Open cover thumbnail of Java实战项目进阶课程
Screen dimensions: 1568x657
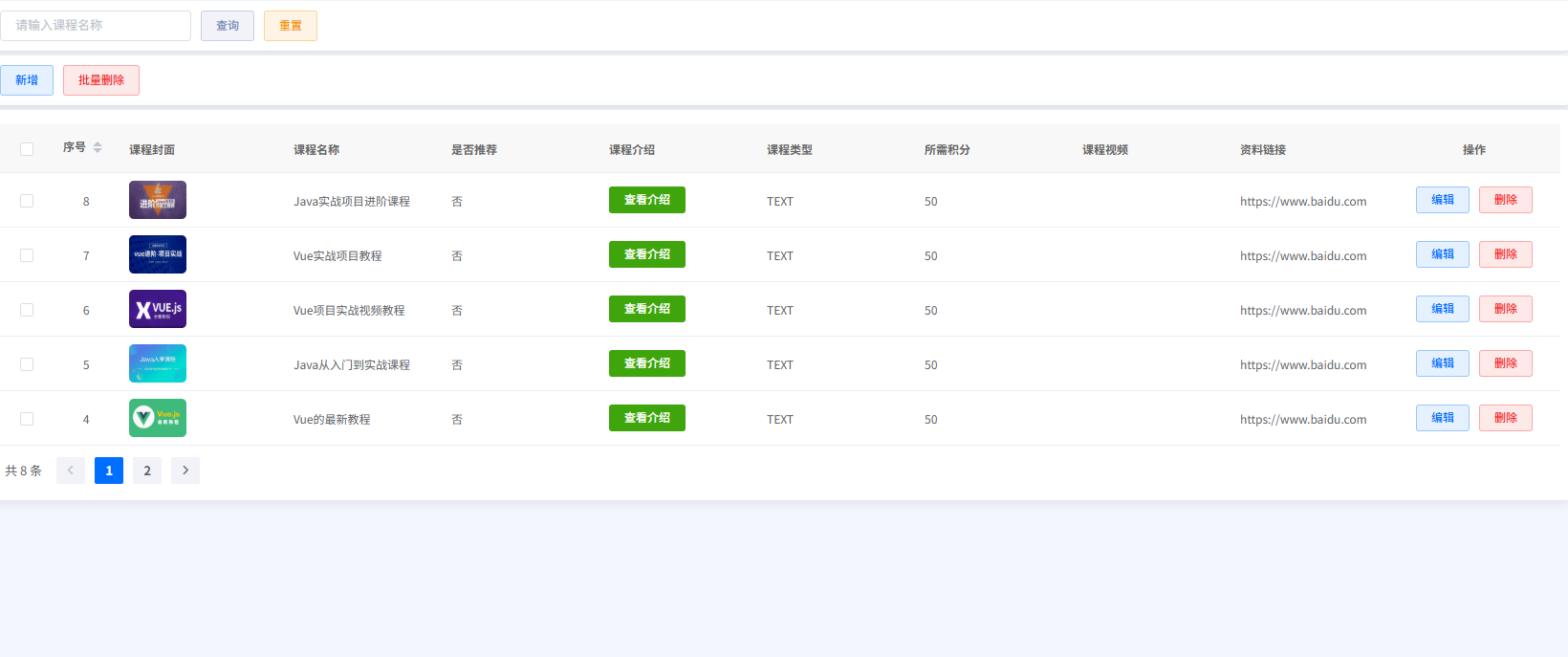(x=158, y=200)
